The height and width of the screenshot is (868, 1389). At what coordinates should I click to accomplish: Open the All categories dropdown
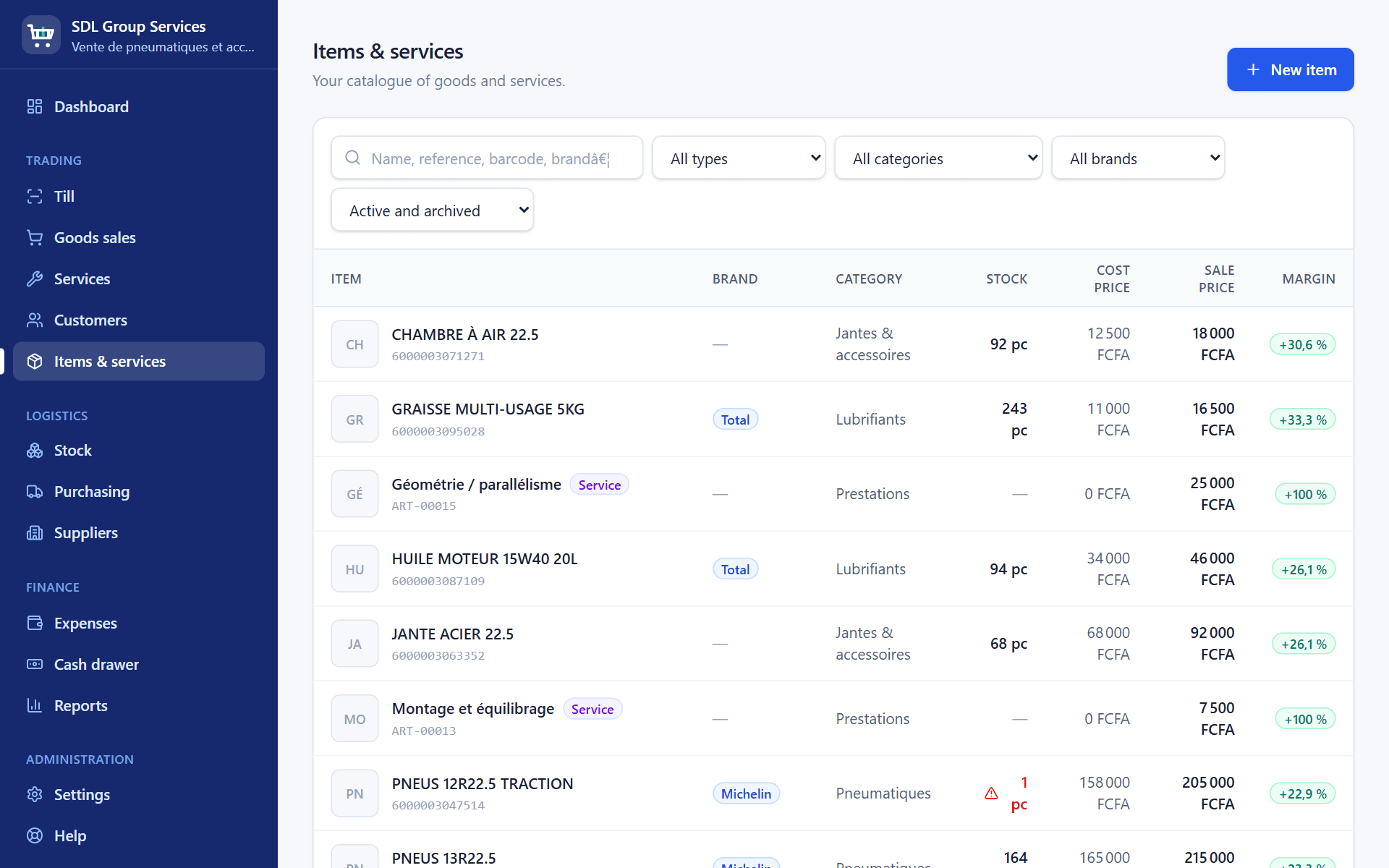point(938,158)
